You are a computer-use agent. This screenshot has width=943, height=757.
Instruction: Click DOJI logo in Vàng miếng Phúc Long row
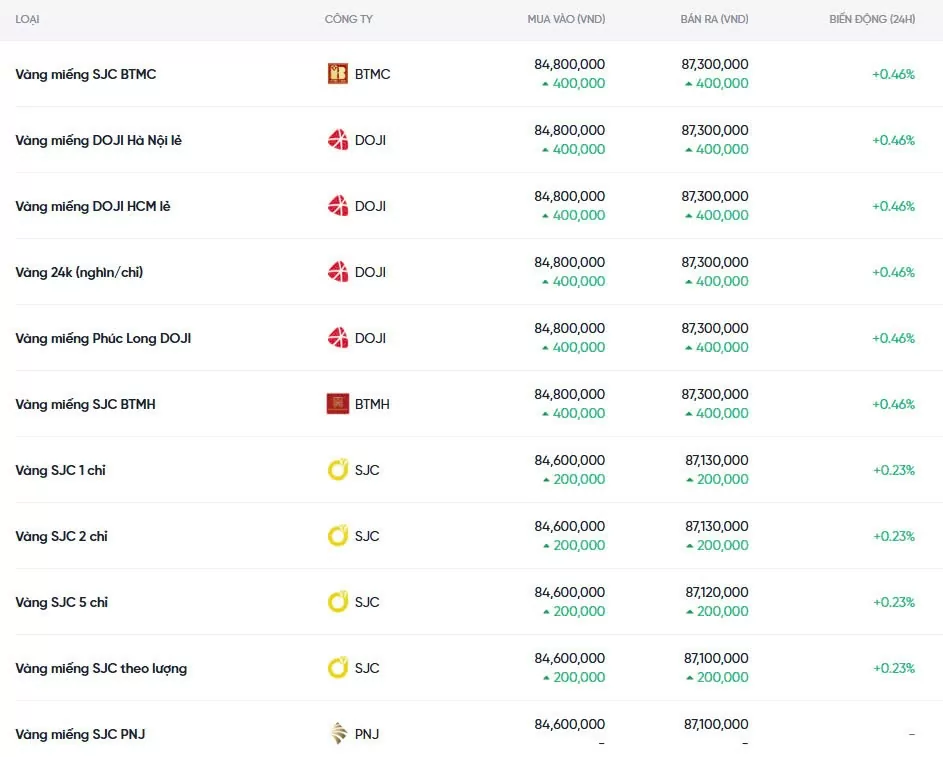[x=337, y=339]
